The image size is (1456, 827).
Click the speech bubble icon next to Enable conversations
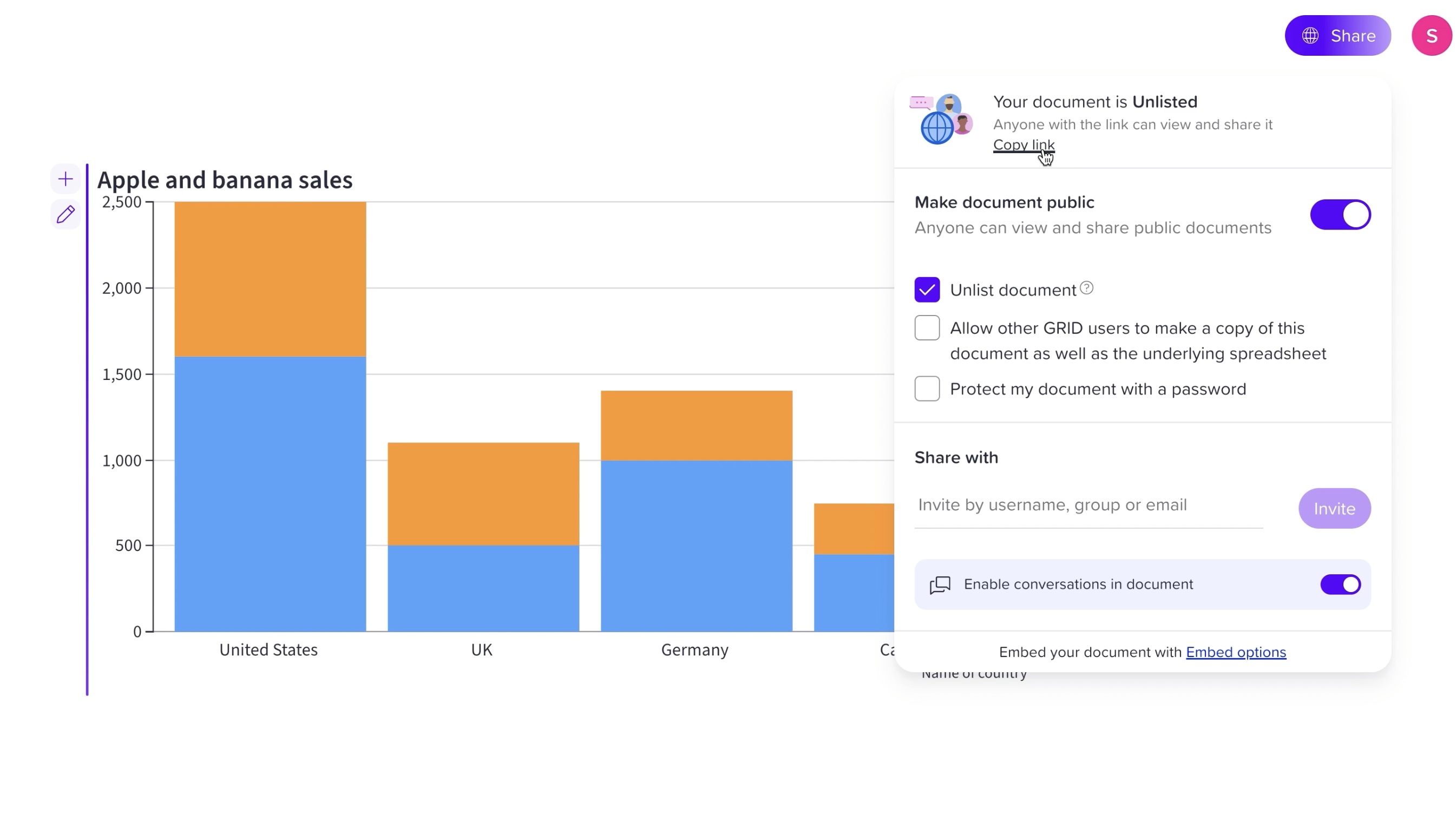pyautogui.click(x=940, y=585)
